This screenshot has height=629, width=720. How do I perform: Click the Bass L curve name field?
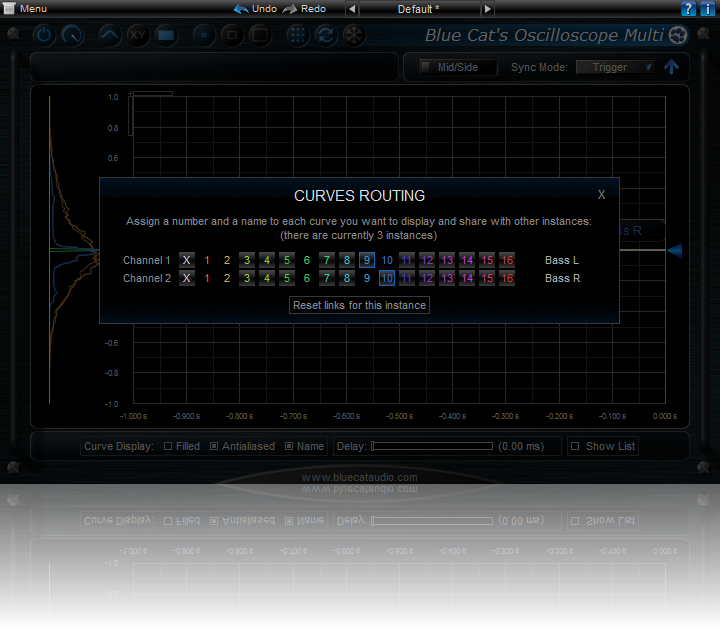[562, 260]
